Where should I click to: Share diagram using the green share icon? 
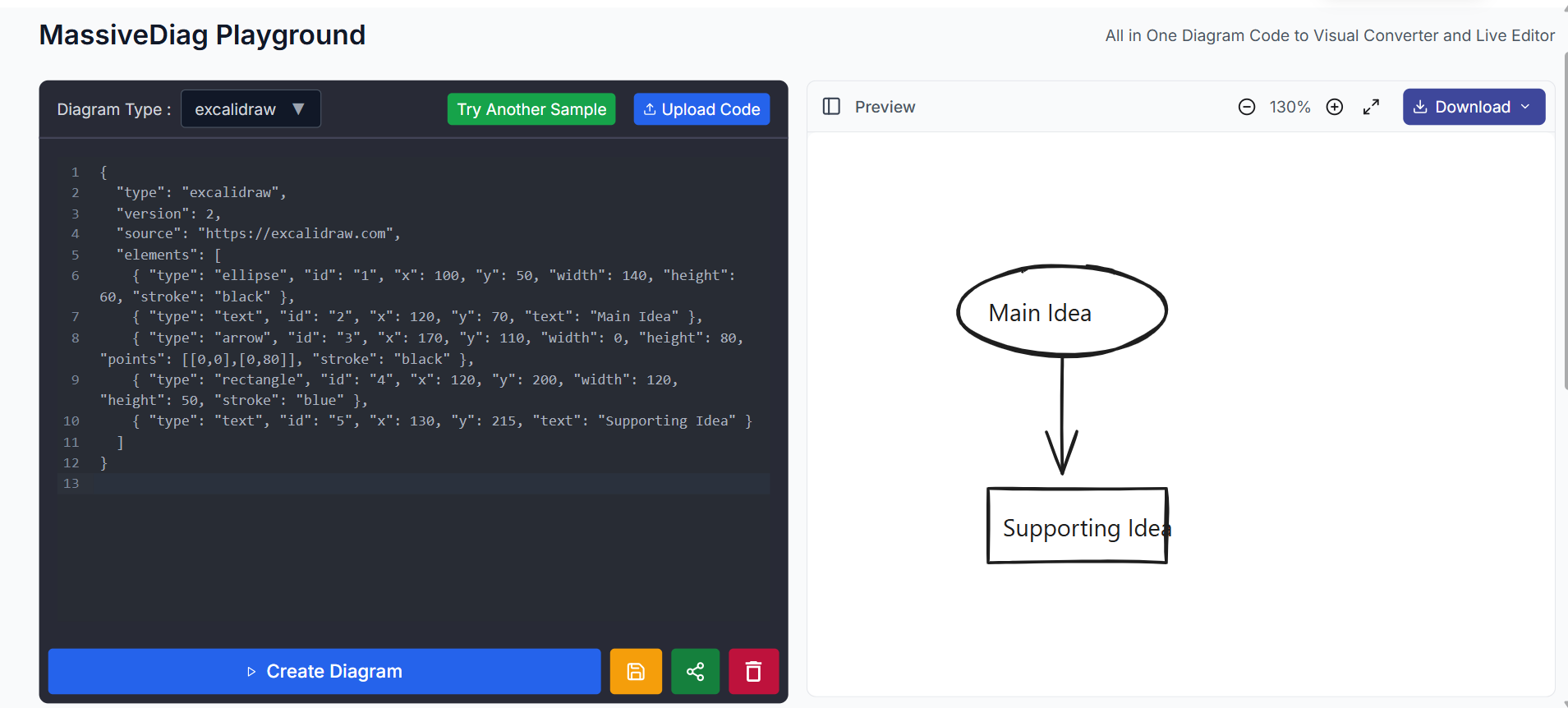(695, 671)
